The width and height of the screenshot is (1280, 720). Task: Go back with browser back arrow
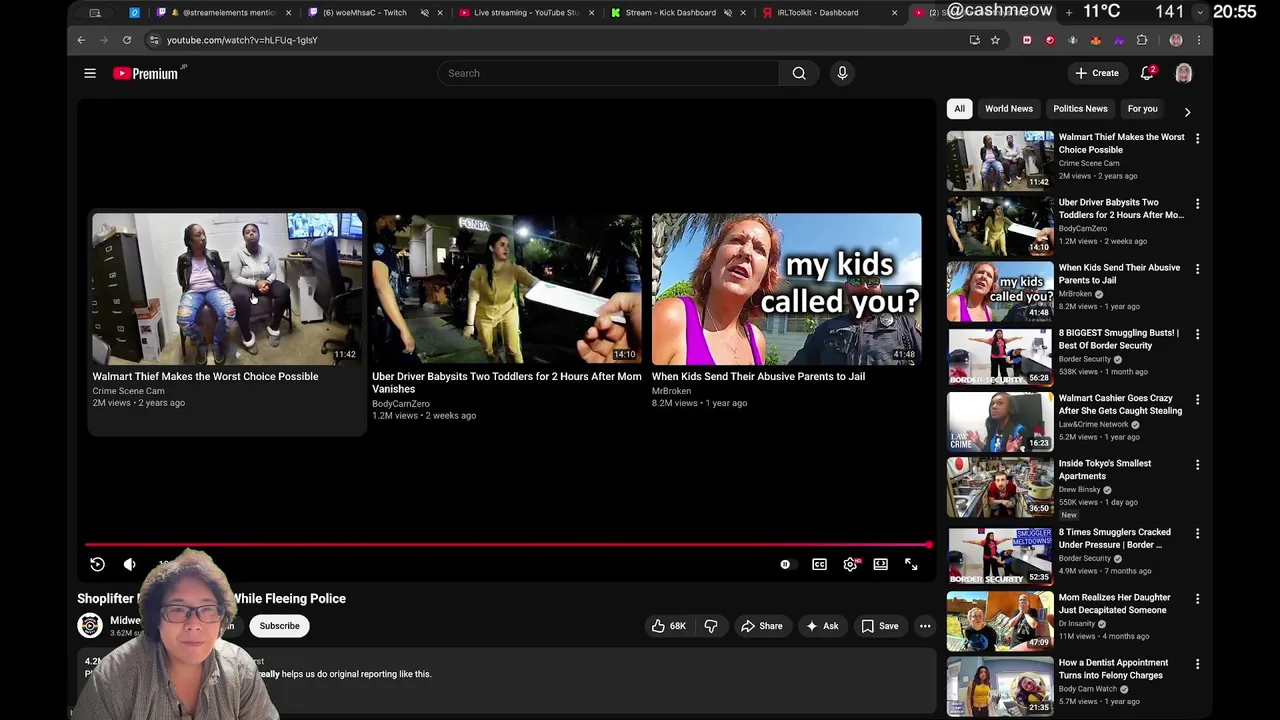[81, 40]
